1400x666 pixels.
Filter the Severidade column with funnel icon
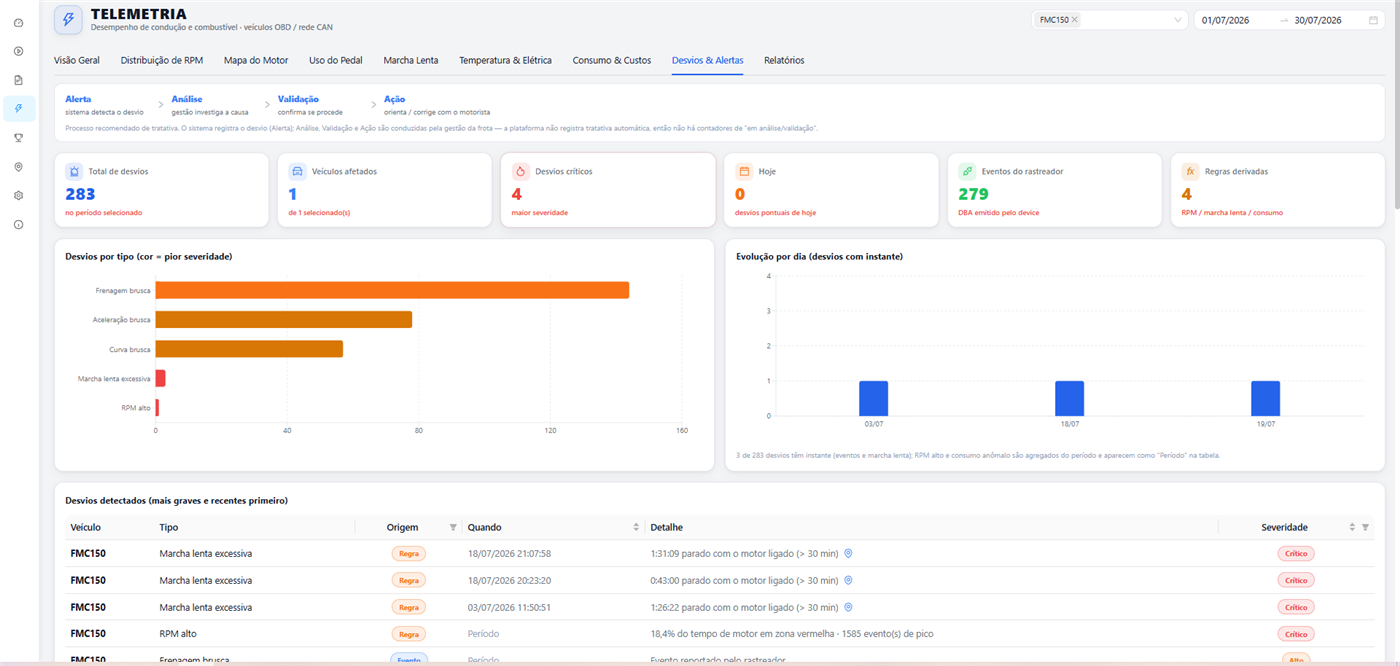click(x=1365, y=527)
